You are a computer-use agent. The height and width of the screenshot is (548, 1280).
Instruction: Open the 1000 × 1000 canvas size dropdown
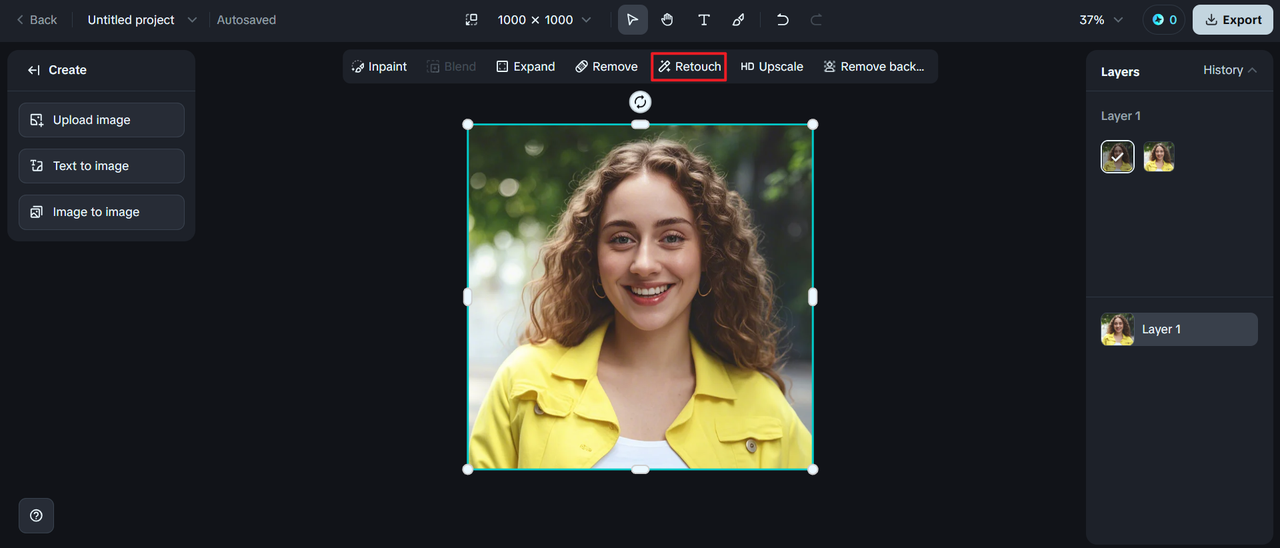544,20
